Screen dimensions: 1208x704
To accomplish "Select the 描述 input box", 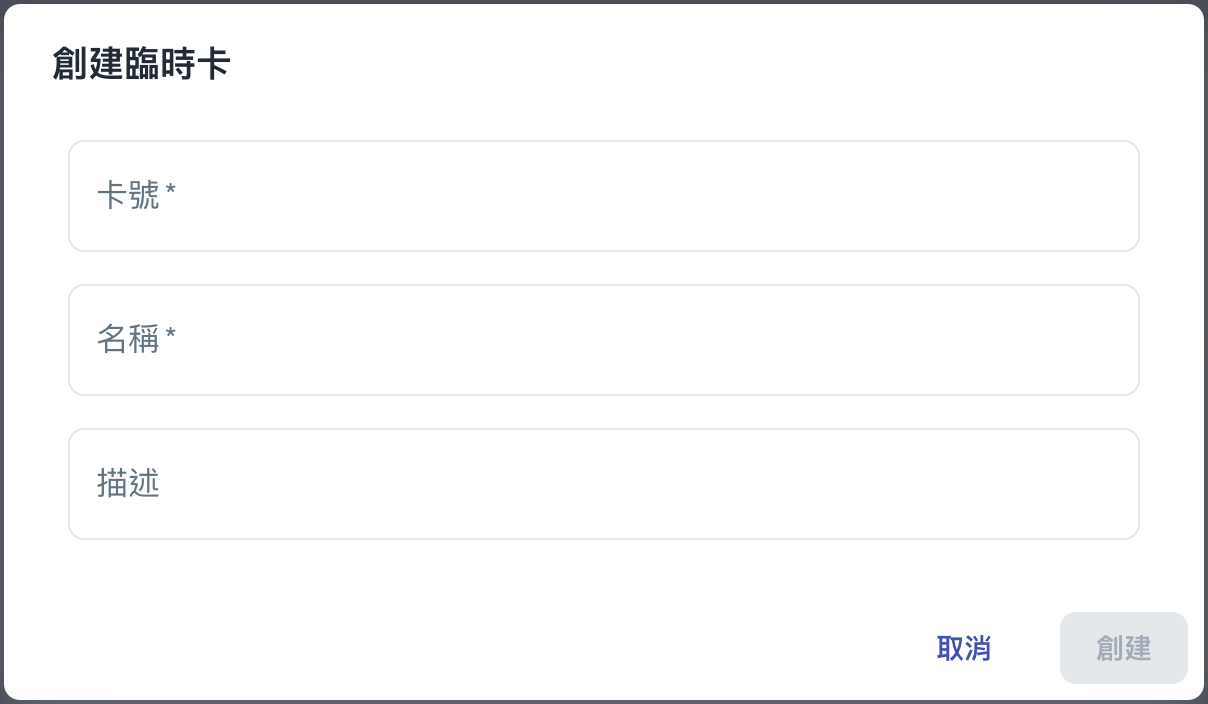I will [603, 484].
